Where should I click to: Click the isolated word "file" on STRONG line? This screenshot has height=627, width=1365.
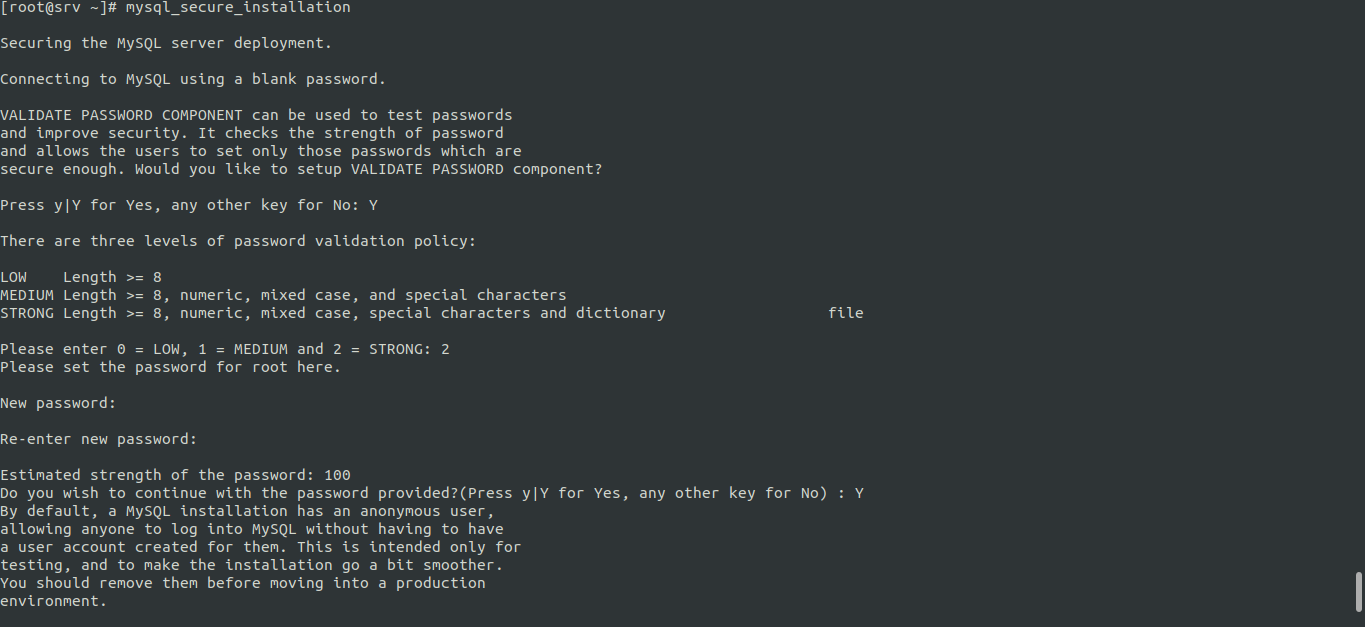click(845, 313)
